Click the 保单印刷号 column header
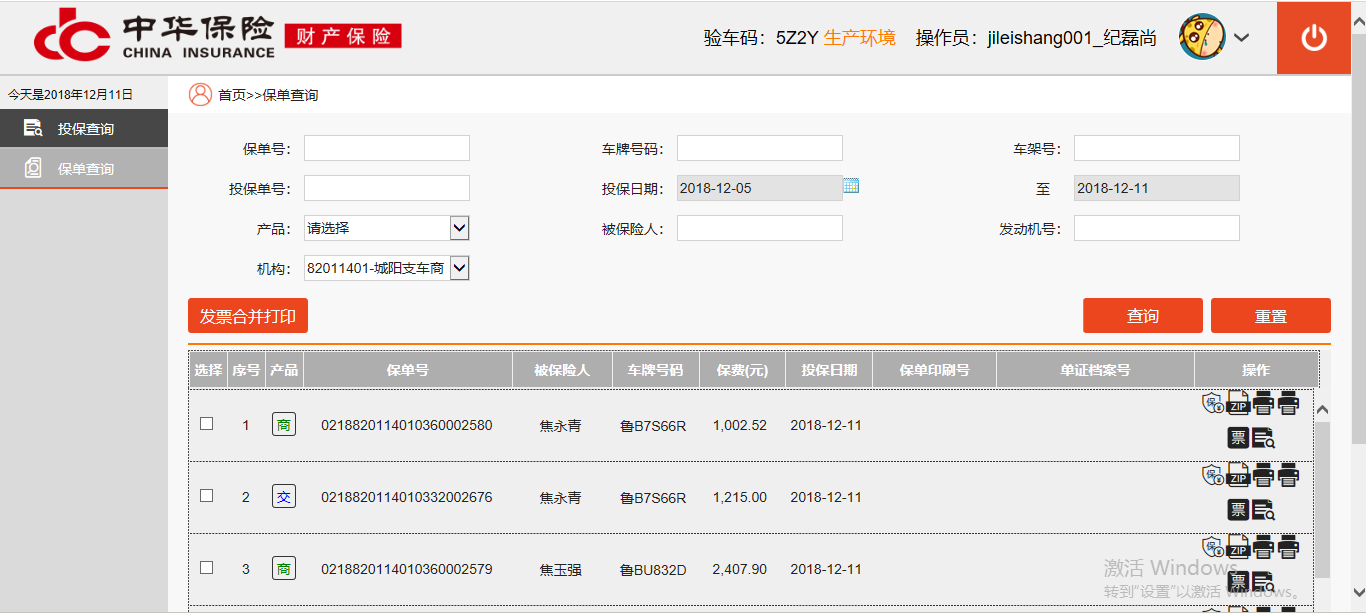The image size is (1366, 614). [934, 370]
